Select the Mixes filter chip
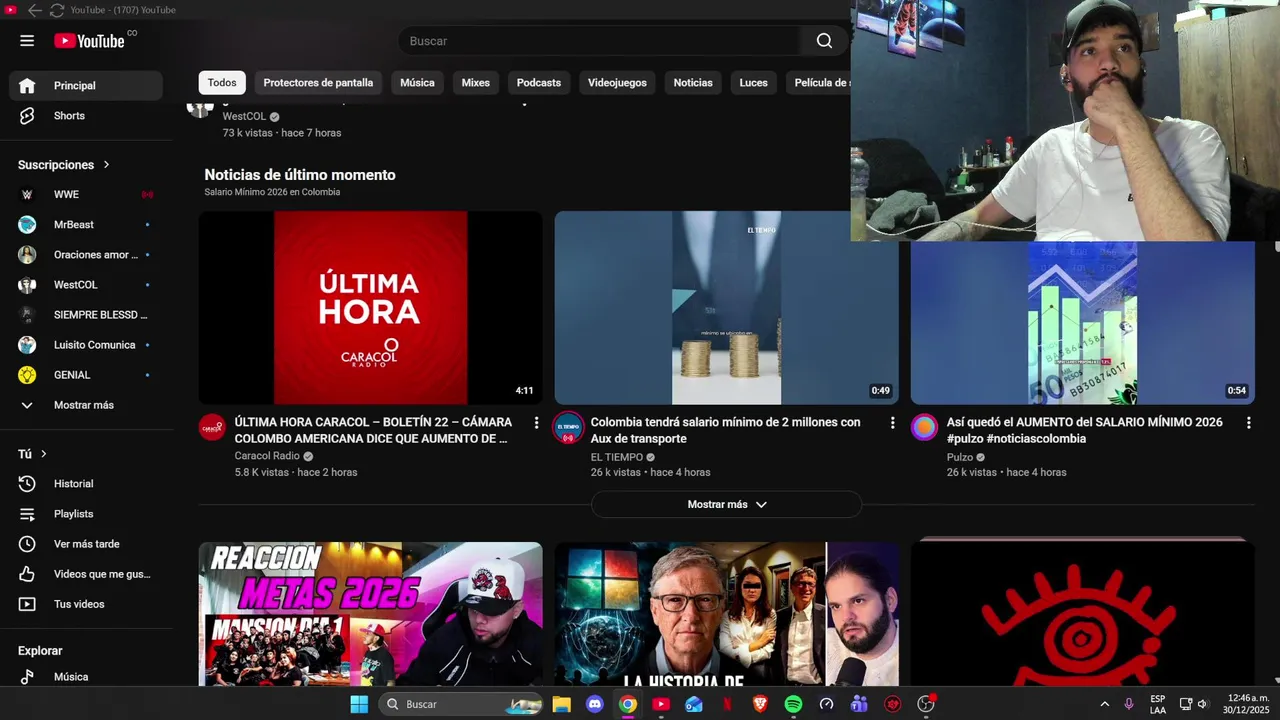1280x720 pixels. point(475,83)
